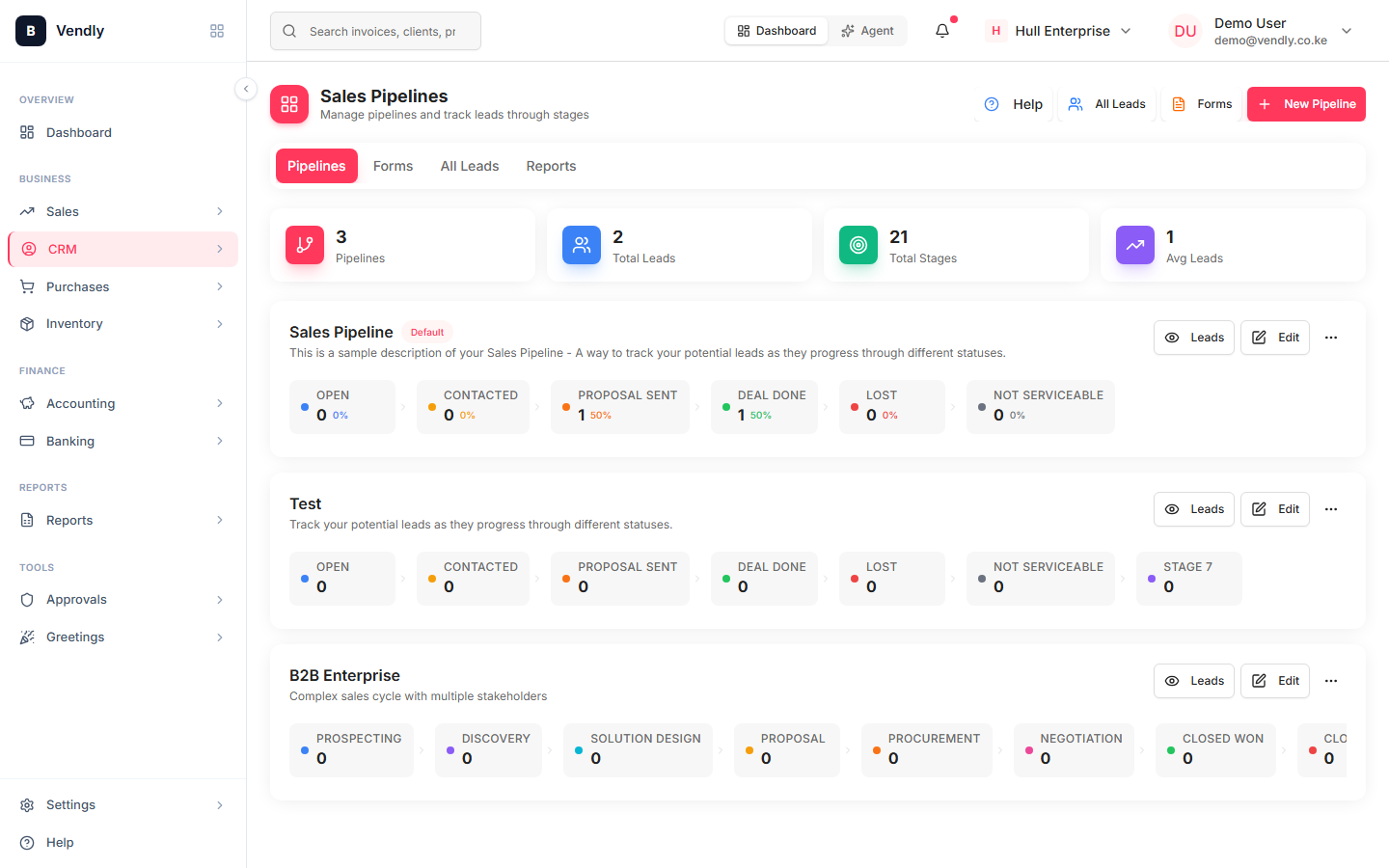Open Dashboard in the sidebar
Screen dimensions: 1389x868
click(123, 132)
